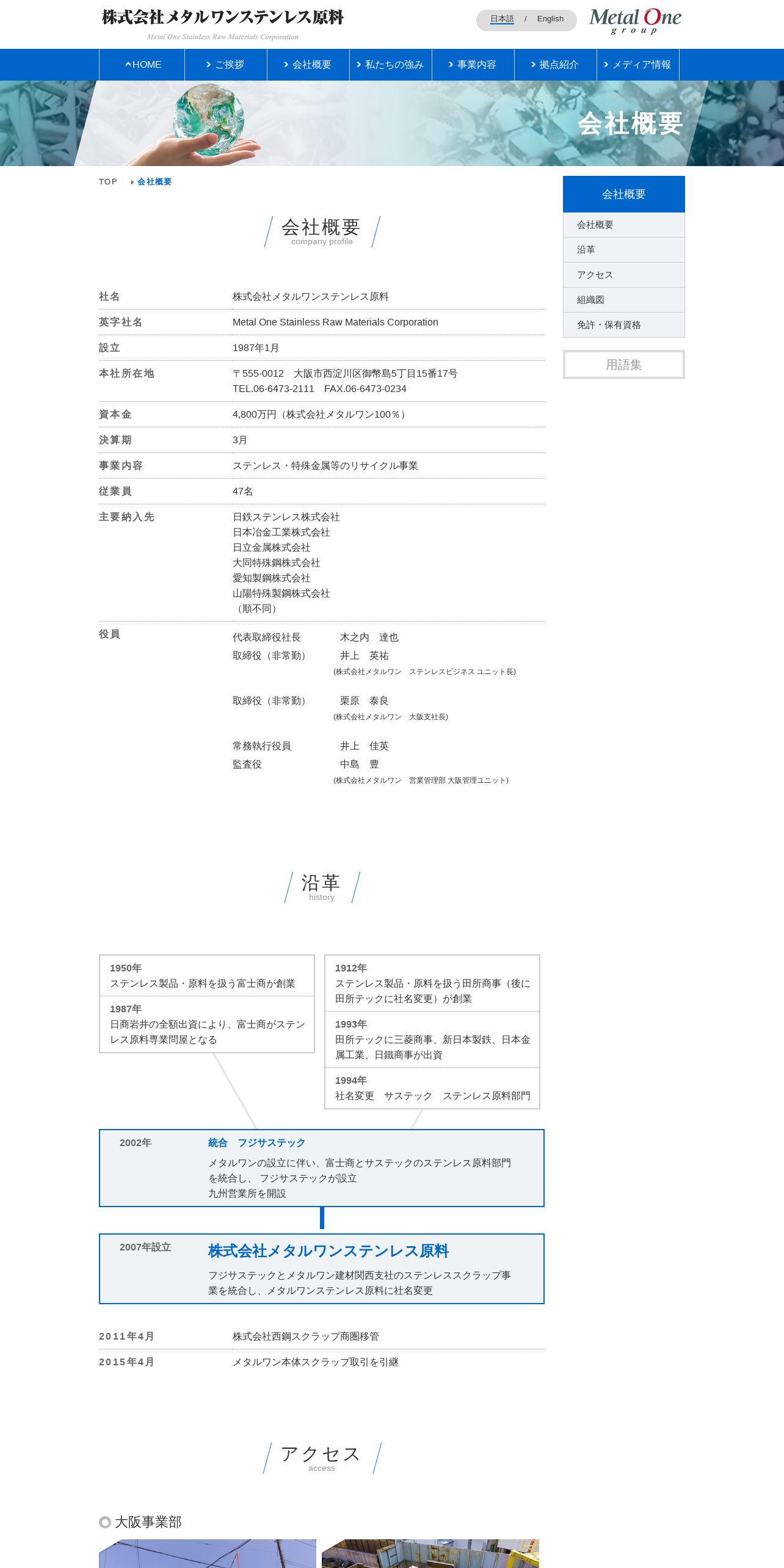Click the 1912年 history entry

[x=432, y=983]
